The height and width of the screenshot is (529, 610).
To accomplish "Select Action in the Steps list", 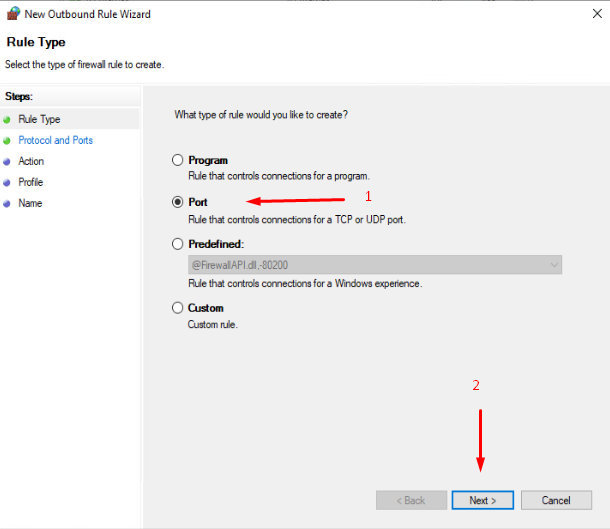I will pyautogui.click(x=31, y=161).
